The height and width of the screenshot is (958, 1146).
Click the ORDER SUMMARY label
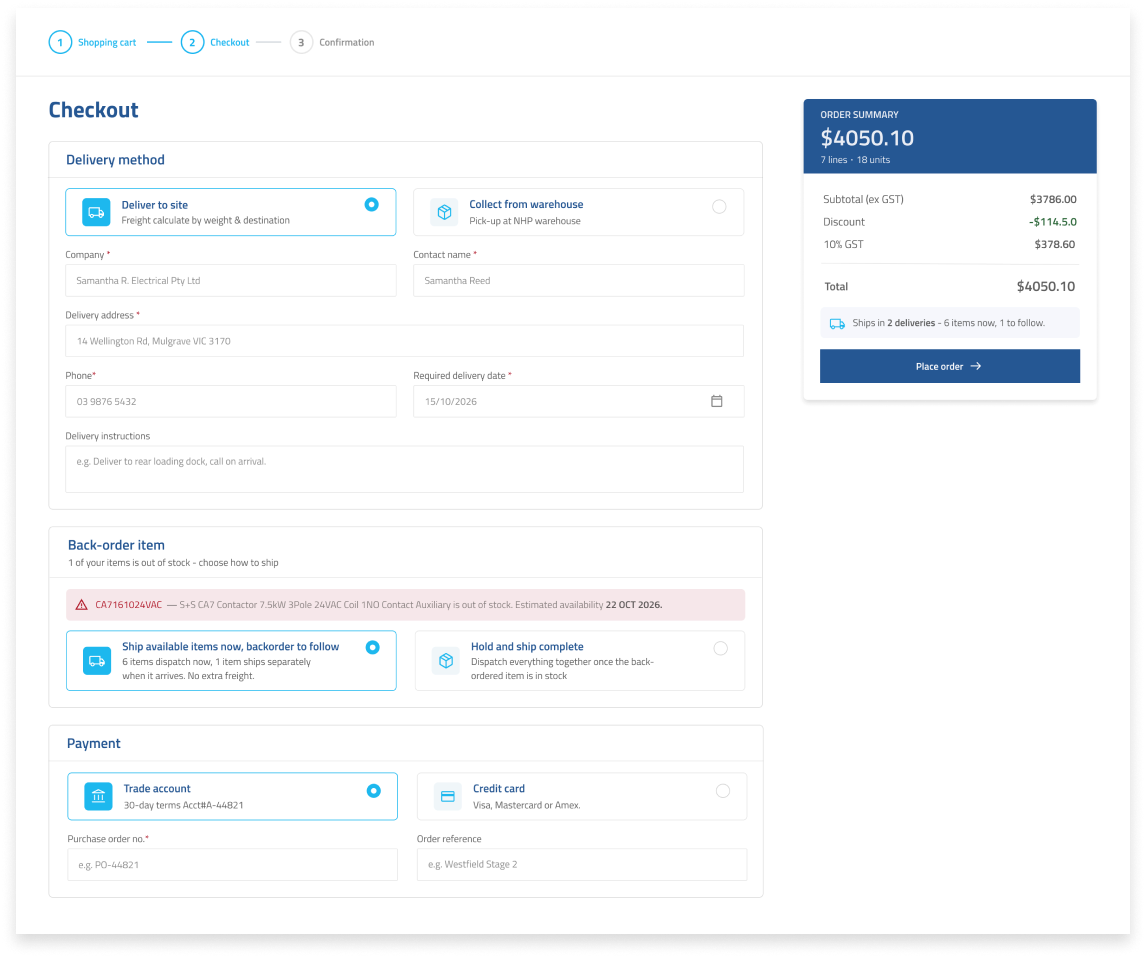coord(860,115)
